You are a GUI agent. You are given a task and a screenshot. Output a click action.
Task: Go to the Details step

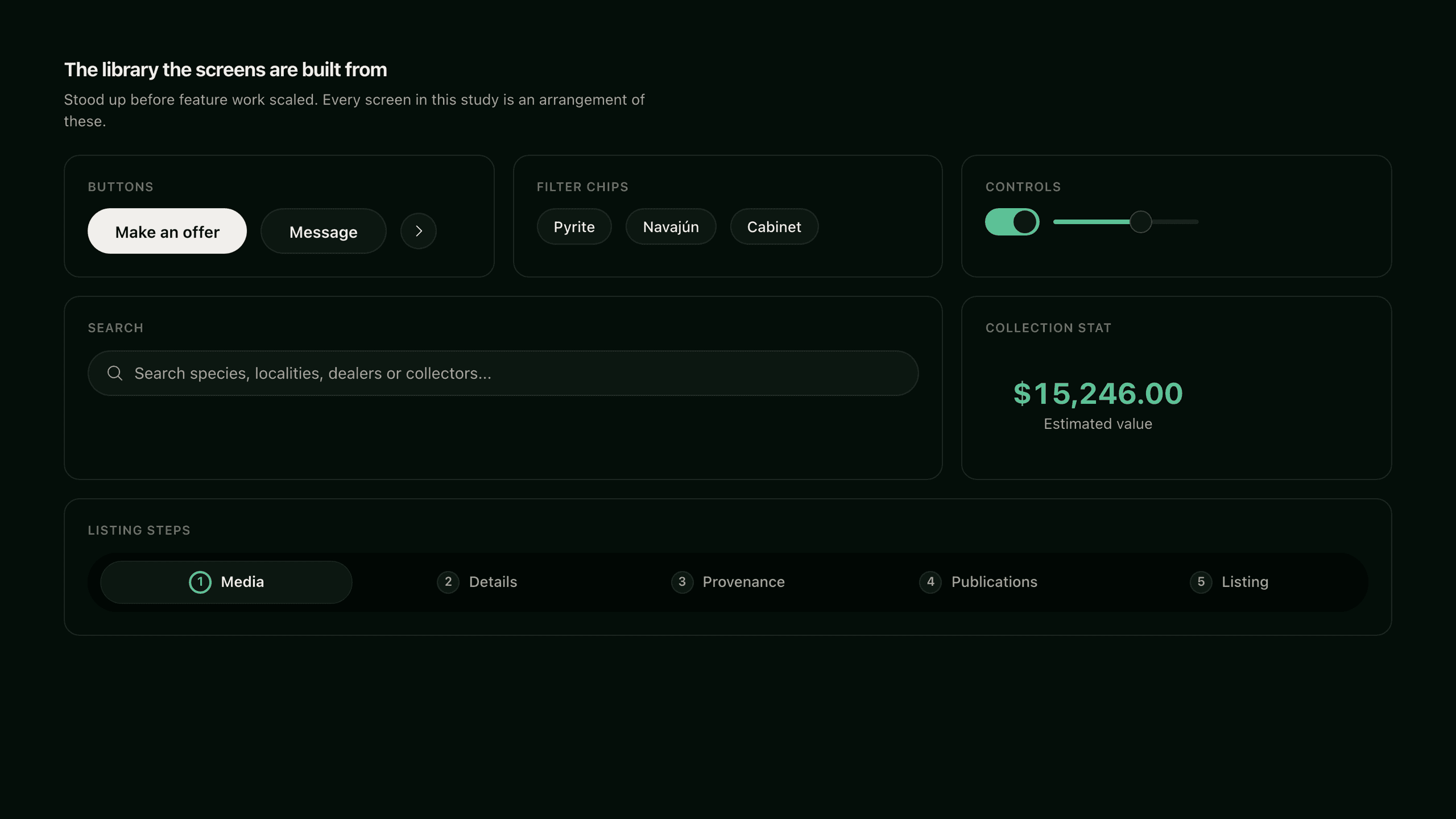click(477, 582)
